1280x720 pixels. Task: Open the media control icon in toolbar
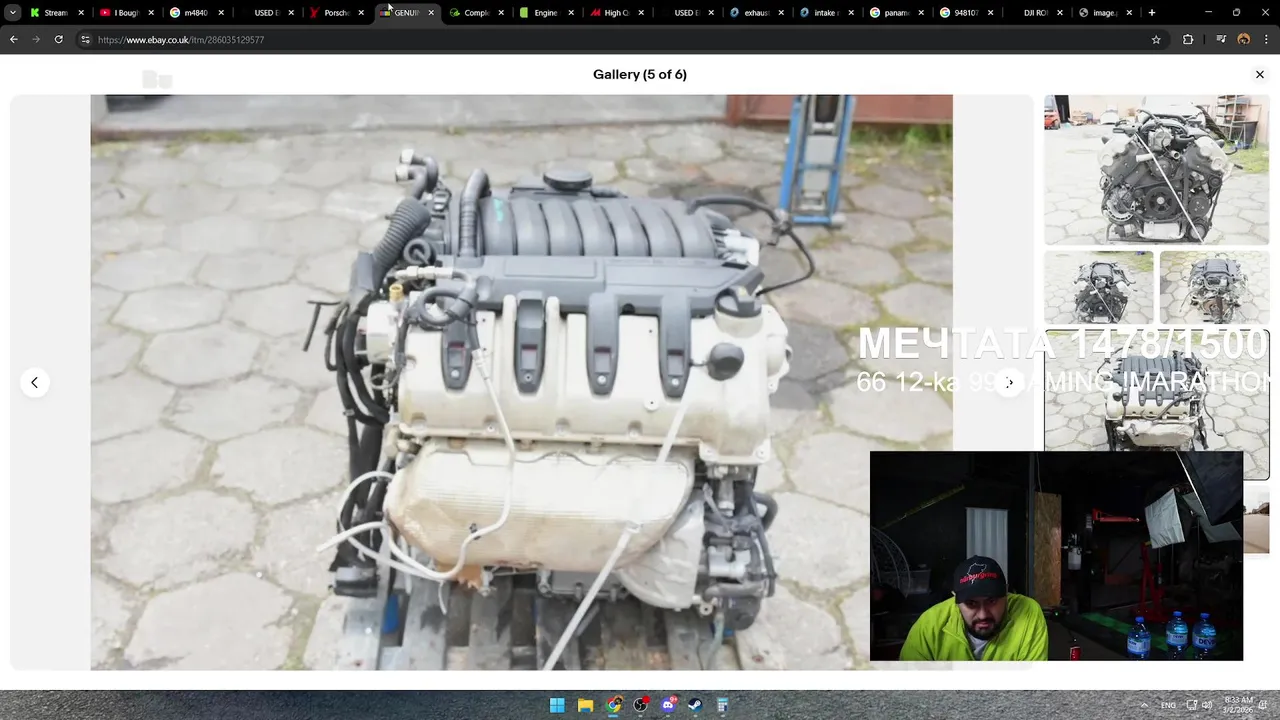click(x=1221, y=39)
